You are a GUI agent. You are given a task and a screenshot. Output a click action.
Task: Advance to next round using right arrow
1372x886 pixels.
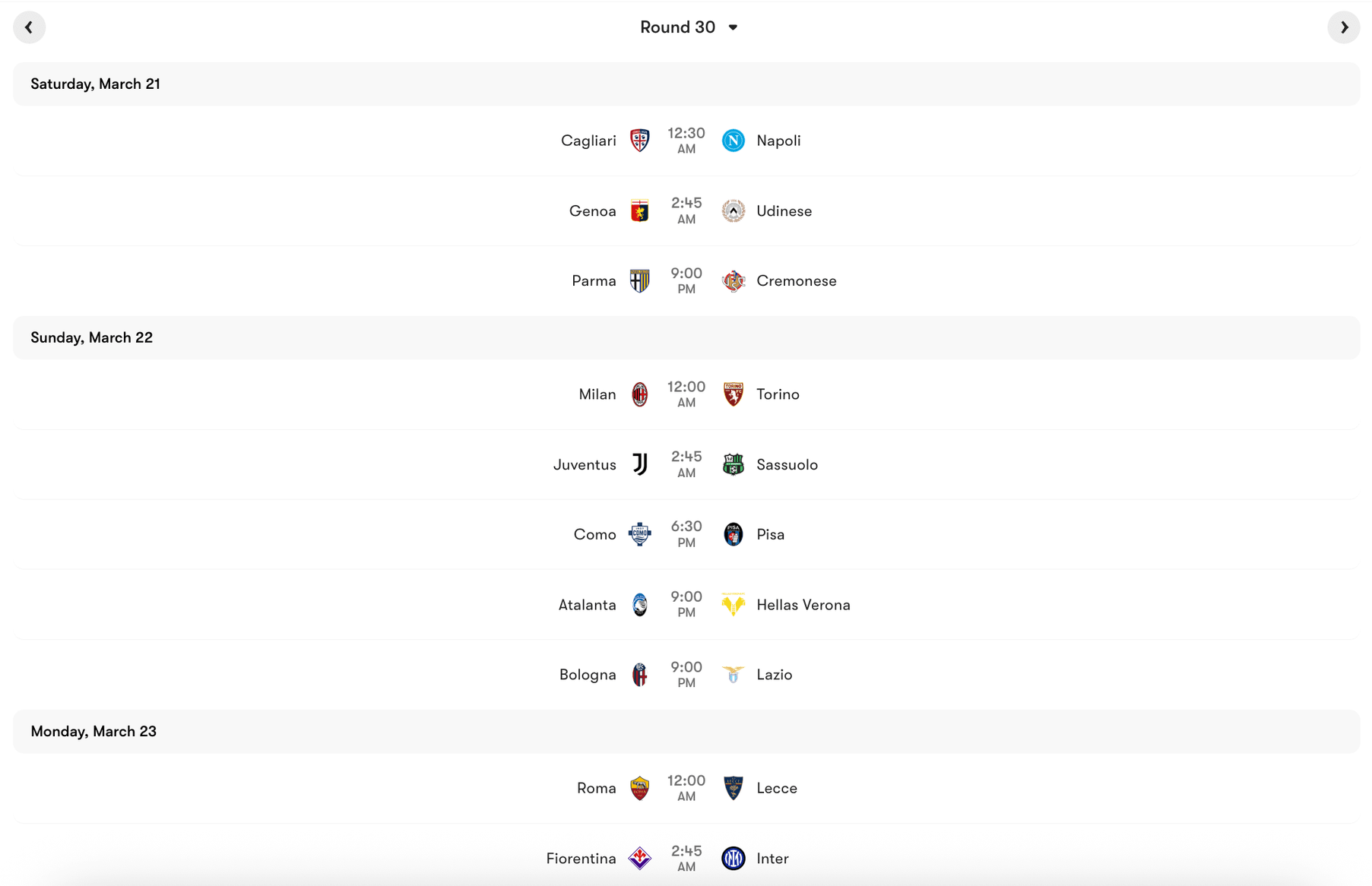click(x=1344, y=27)
